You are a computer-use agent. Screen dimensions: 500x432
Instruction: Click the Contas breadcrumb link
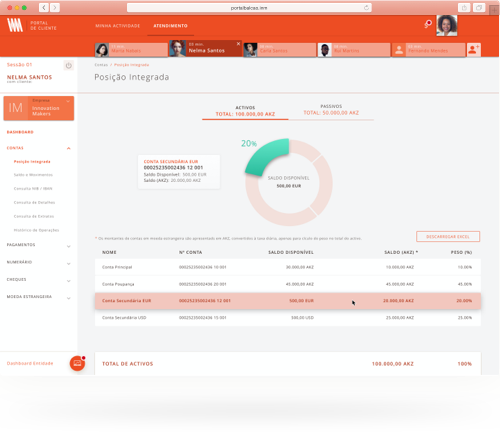click(x=101, y=65)
